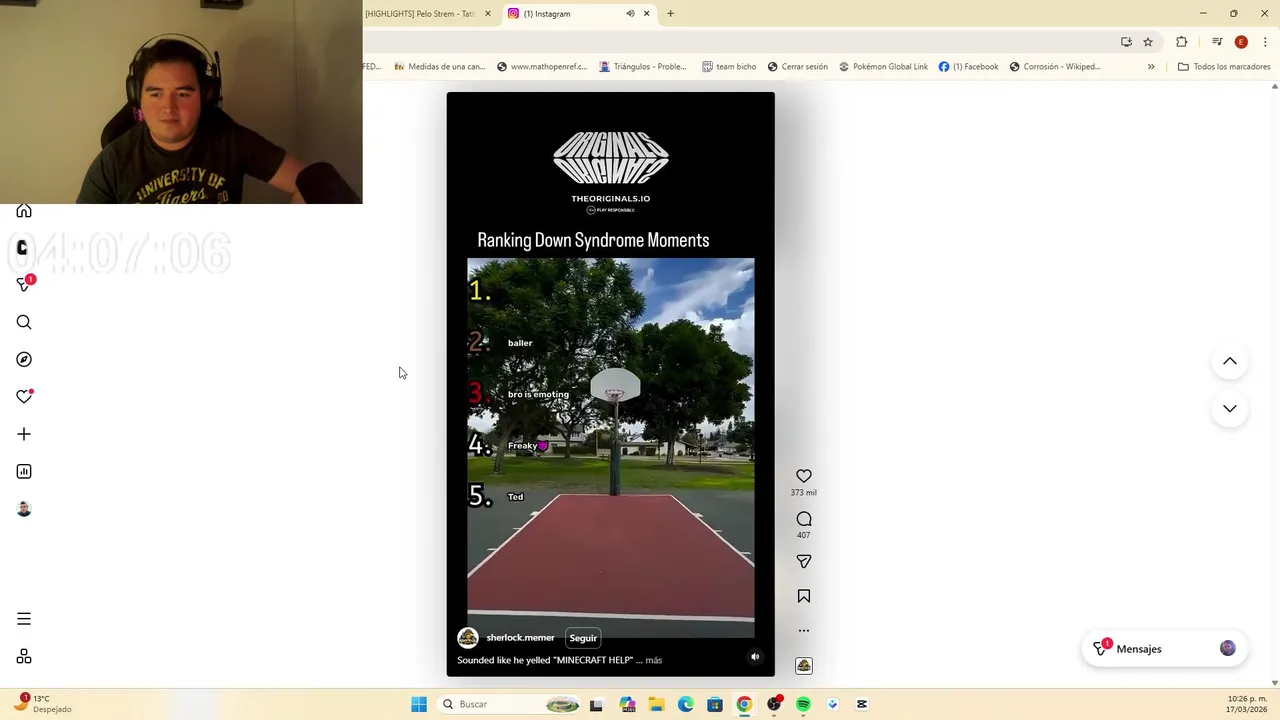Open 'Medidas de una can...' bookmark
1280x720 pixels.
point(439,67)
